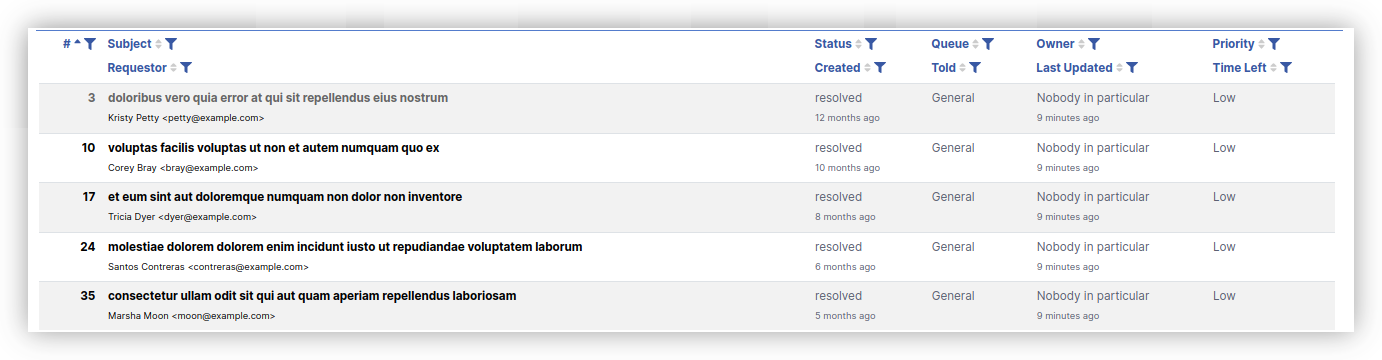Image resolution: width=1382 pixels, height=360 pixels.
Task: Toggle sort arrows beside Requestor header
Action: (x=173, y=68)
